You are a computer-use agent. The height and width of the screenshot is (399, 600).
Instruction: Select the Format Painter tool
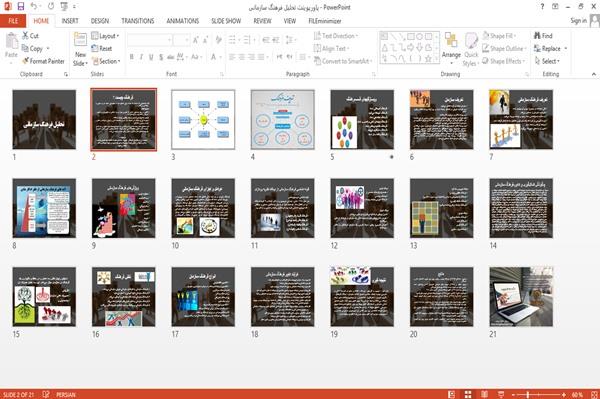pos(43,61)
